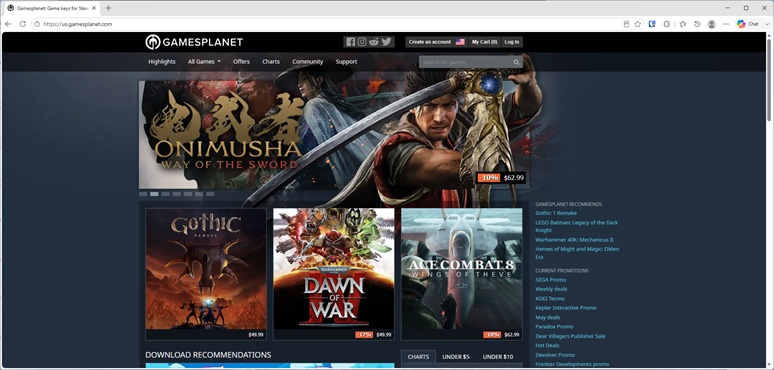
Task: Open the KOEI Tecmo promotion link
Action: (x=550, y=298)
